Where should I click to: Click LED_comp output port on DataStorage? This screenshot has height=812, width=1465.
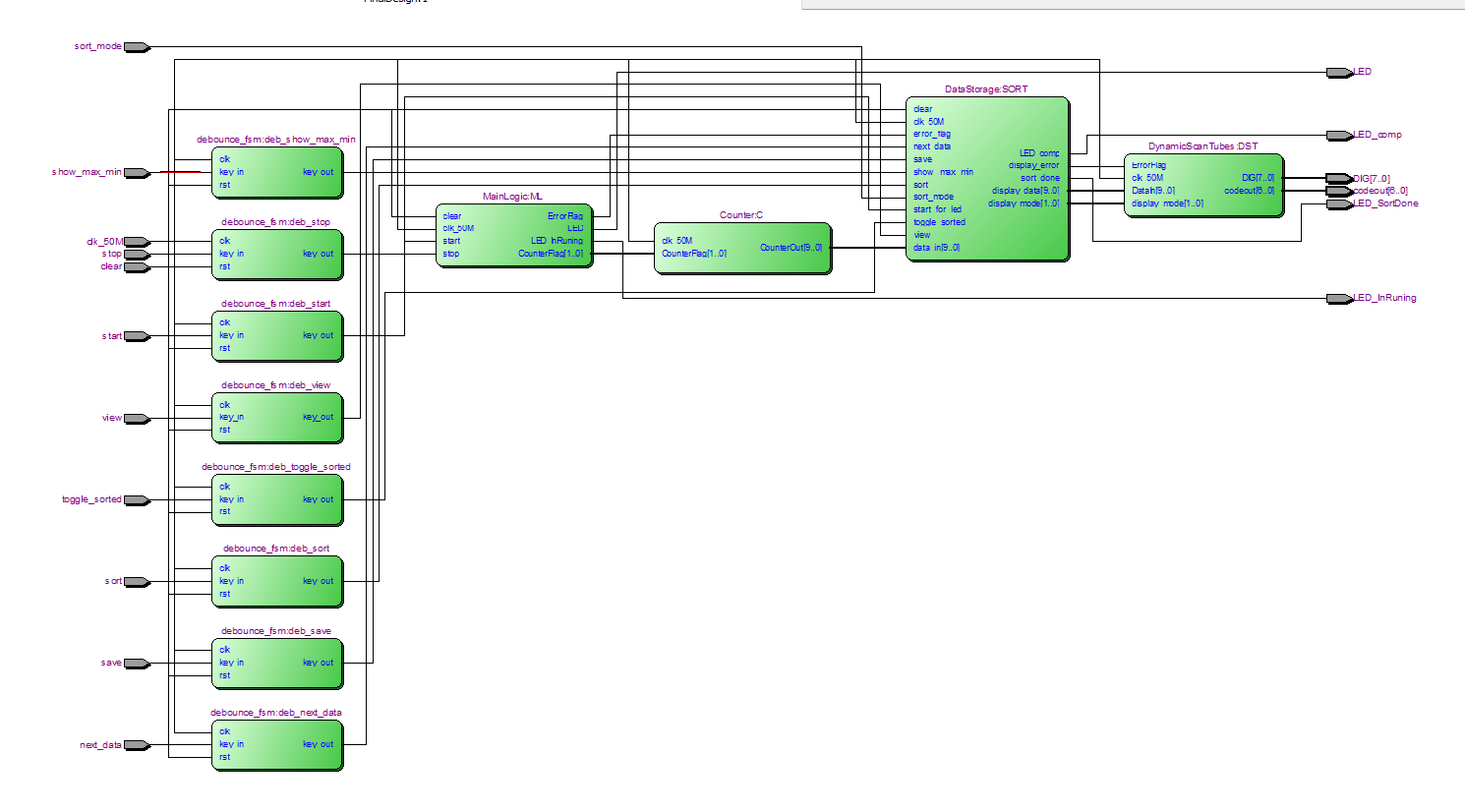[x=1039, y=153]
